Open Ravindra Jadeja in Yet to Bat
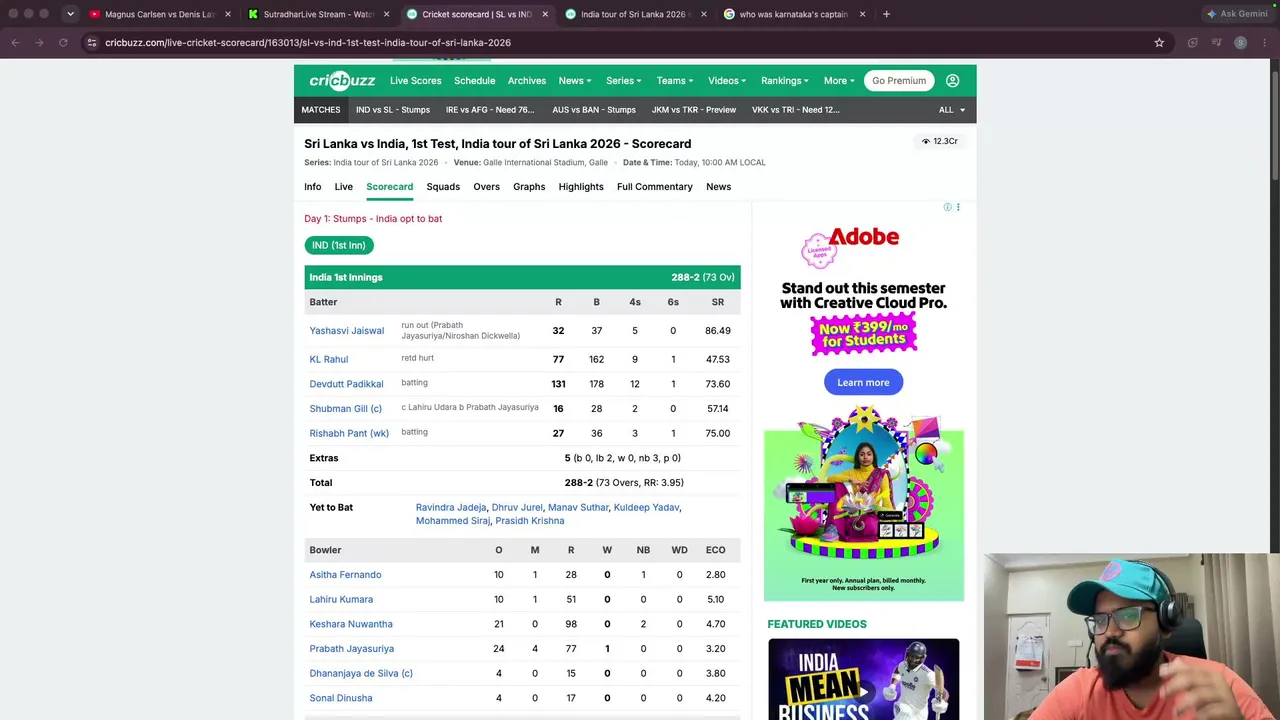The width and height of the screenshot is (1280, 720). (451, 508)
